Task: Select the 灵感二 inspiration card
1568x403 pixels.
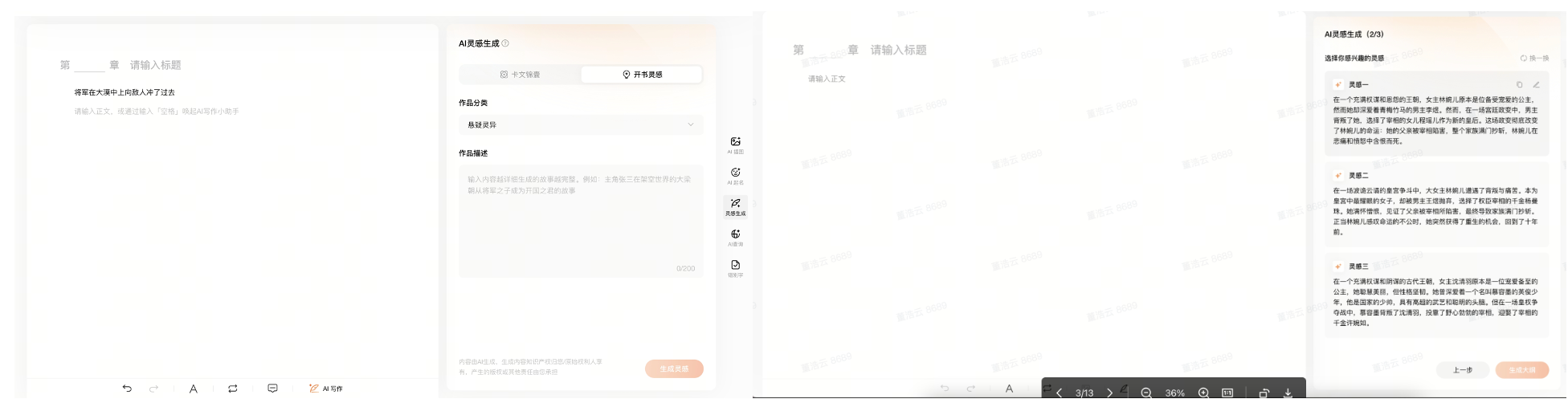Action: [x=1435, y=205]
